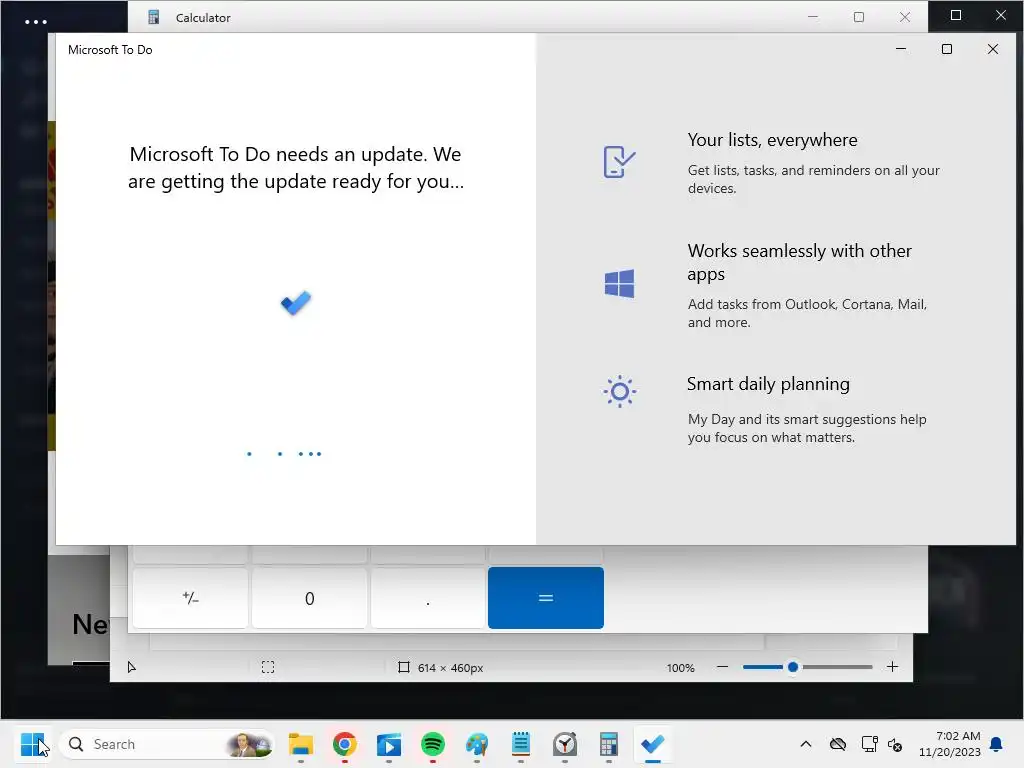Click the 'Microsoft To Do' window title
Viewport: 1024px width, 768px height.
pyautogui.click(x=110, y=50)
